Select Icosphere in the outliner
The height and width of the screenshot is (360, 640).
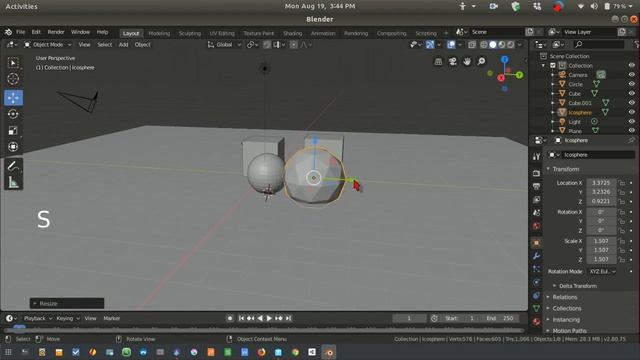pos(580,112)
